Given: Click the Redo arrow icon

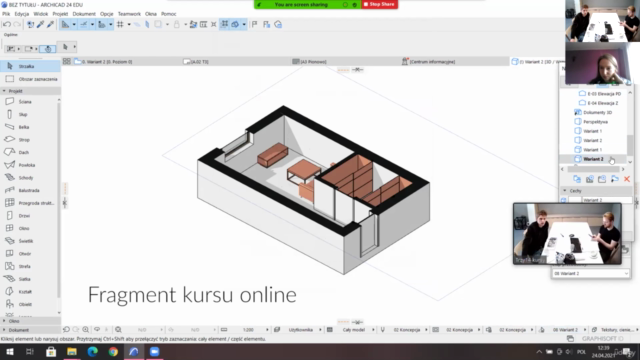Looking at the screenshot, I should tap(17, 24).
